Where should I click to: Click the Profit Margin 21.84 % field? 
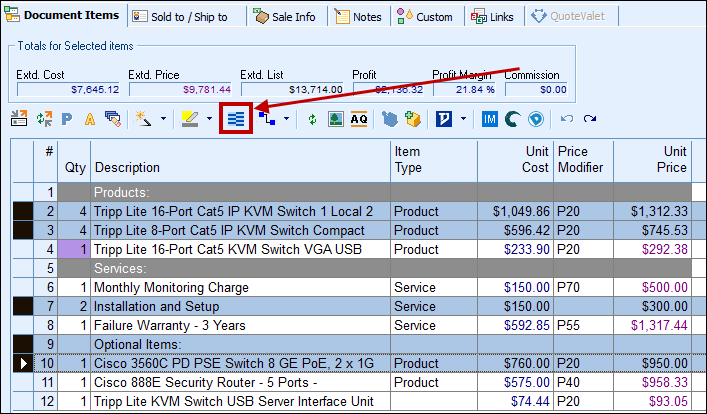464,89
